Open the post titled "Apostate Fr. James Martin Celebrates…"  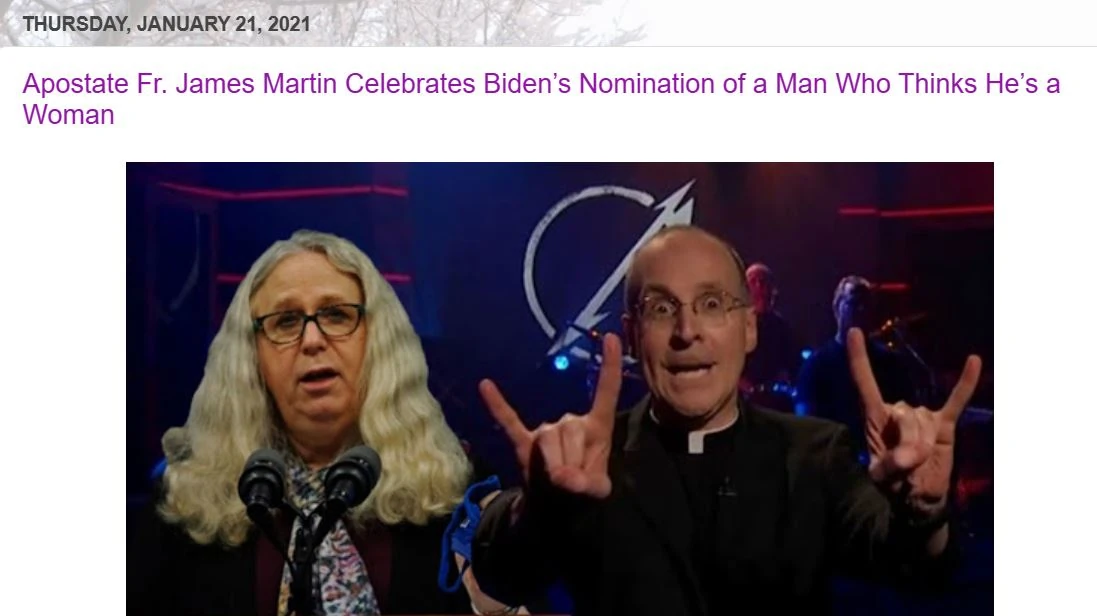pos(541,99)
